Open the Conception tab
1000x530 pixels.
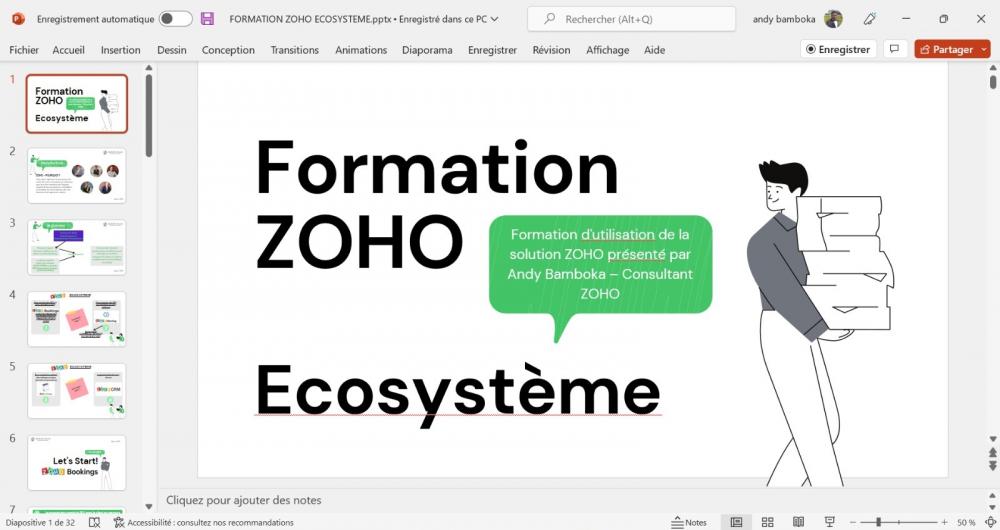(x=228, y=50)
